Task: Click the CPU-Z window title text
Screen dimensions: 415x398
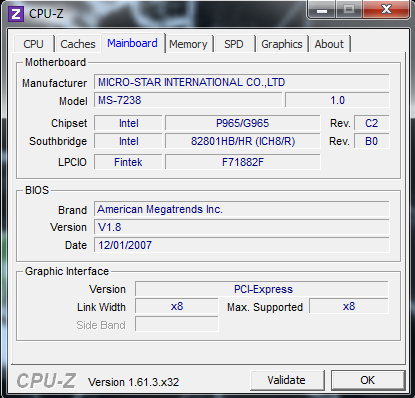Action: point(46,14)
